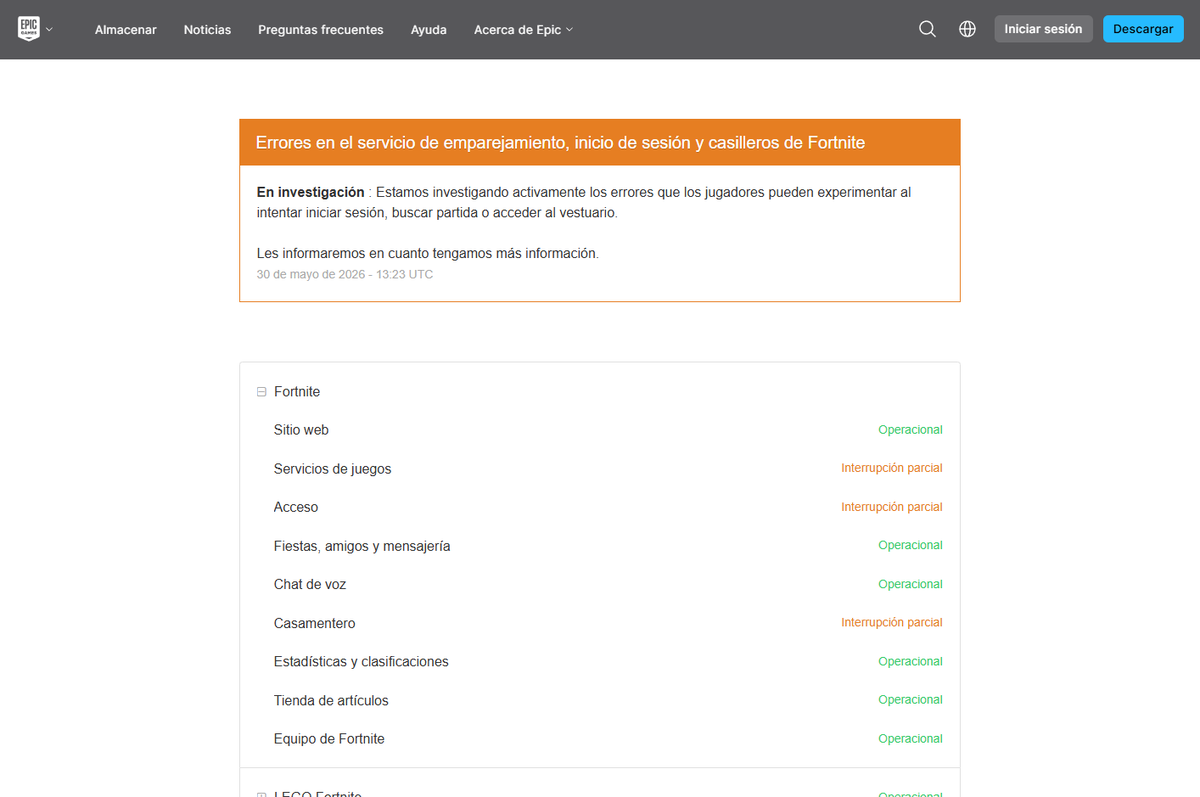
Task: Click the 'Fortnite' group heading text
Action: tap(297, 392)
